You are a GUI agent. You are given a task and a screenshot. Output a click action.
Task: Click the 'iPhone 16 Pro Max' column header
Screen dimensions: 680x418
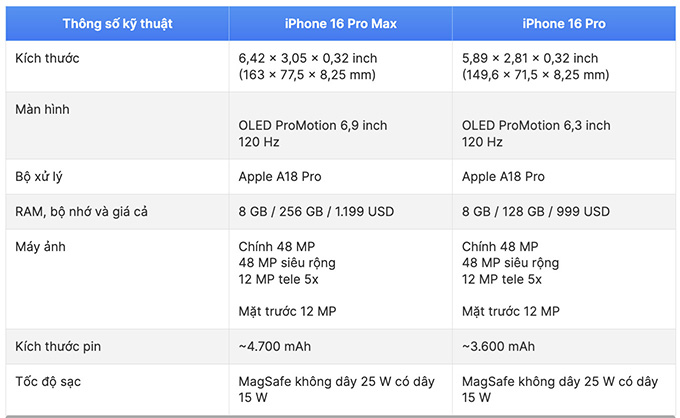click(x=340, y=23)
